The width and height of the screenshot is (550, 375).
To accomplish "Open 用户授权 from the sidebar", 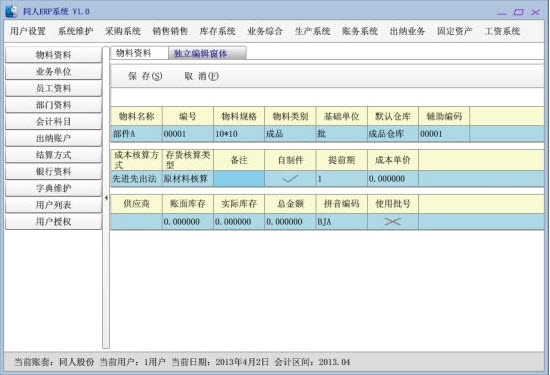I will 53,221.
